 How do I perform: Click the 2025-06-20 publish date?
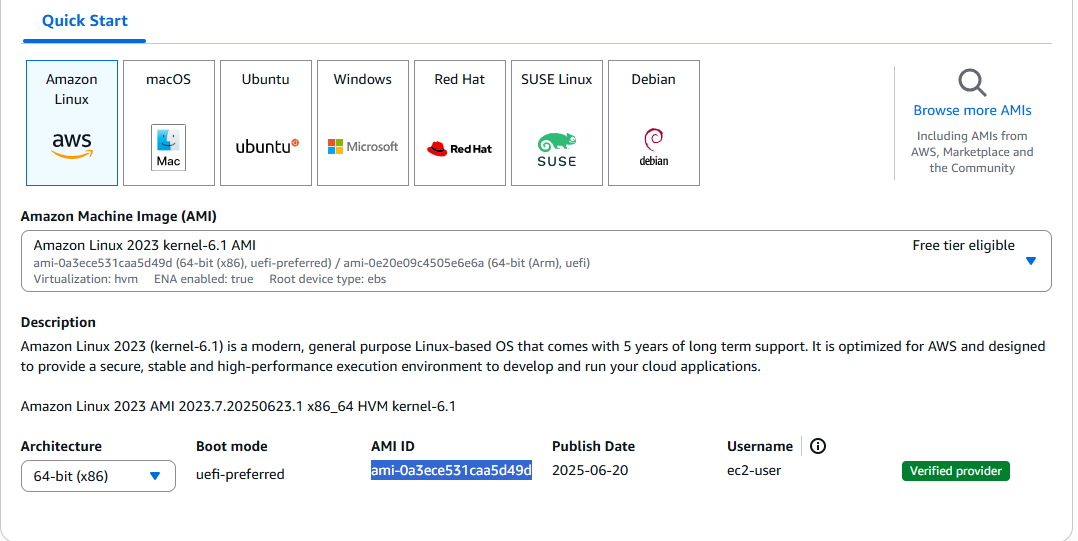pyautogui.click(x=590, y=471)
